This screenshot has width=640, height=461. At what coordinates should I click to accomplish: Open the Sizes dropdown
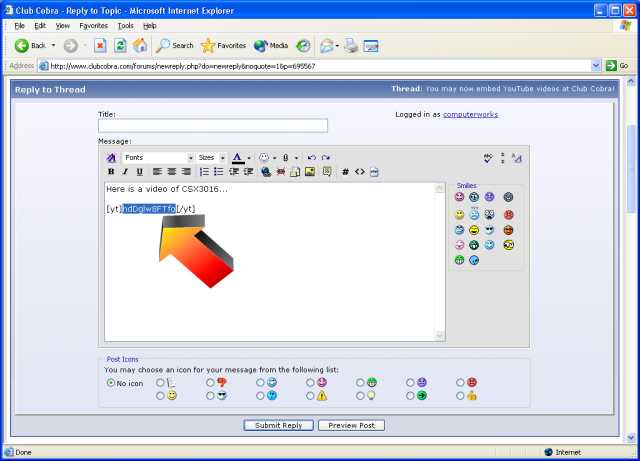click(x=211, y=158)
